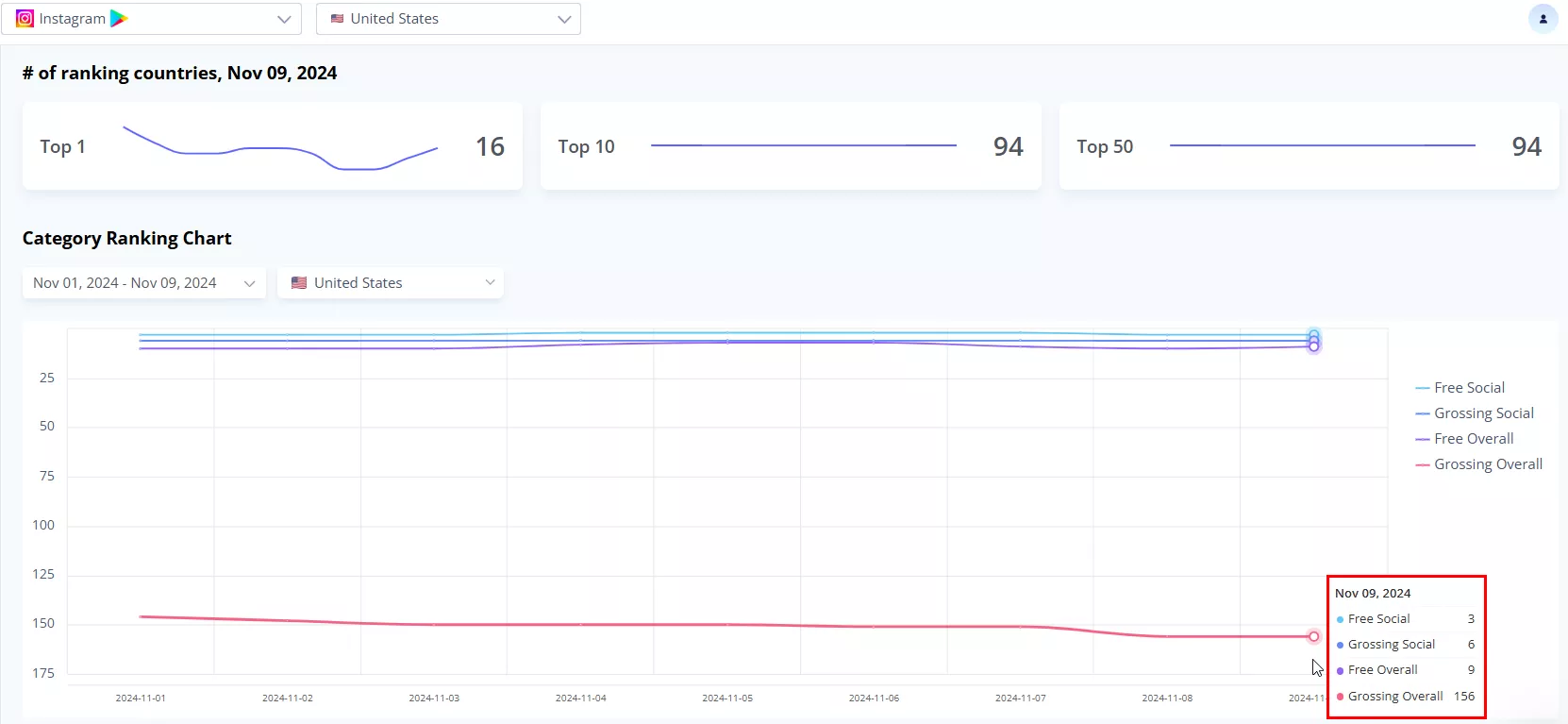Click the US flag in top country selector
1568x724 pixels.
pyautogui.click(x=337, y=19)
